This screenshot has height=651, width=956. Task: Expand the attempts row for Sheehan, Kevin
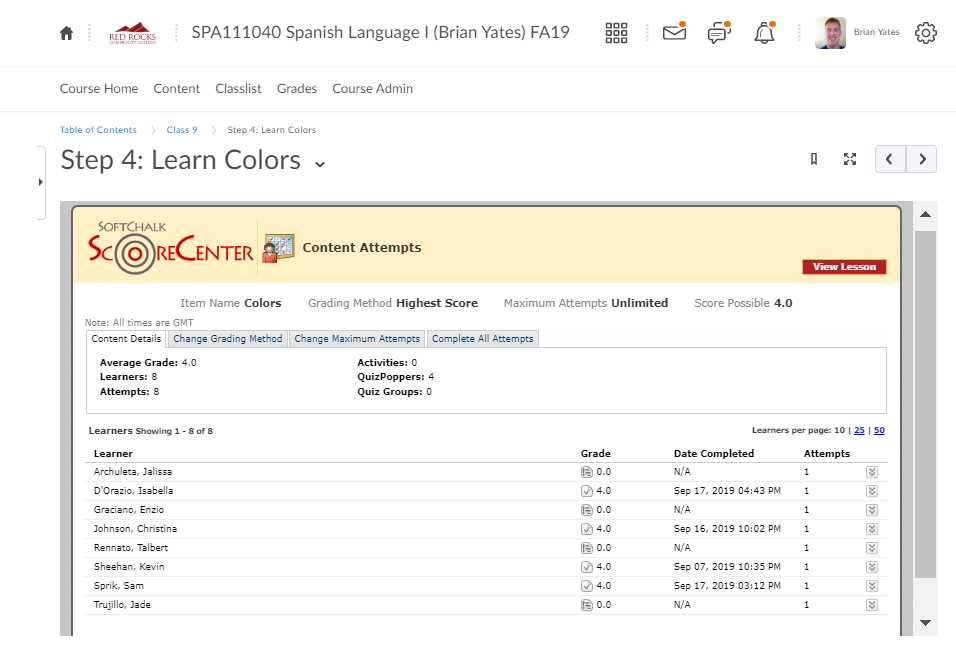coord(871,567)
